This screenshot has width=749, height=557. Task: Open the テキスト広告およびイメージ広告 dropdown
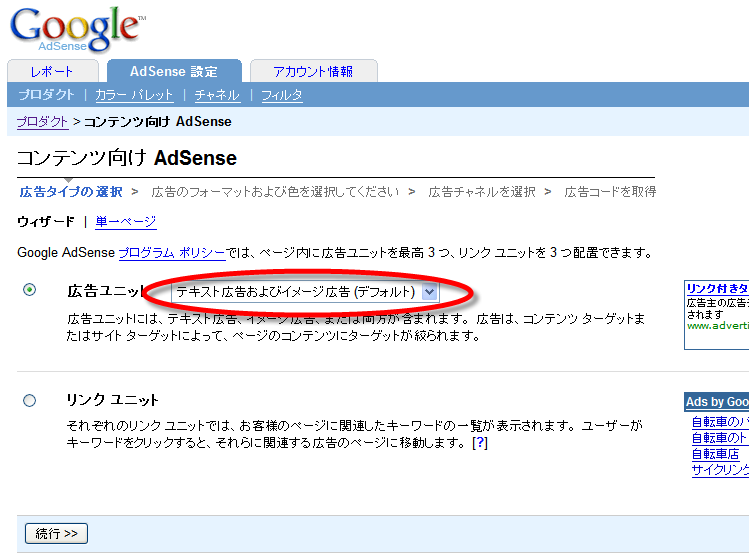305,291
